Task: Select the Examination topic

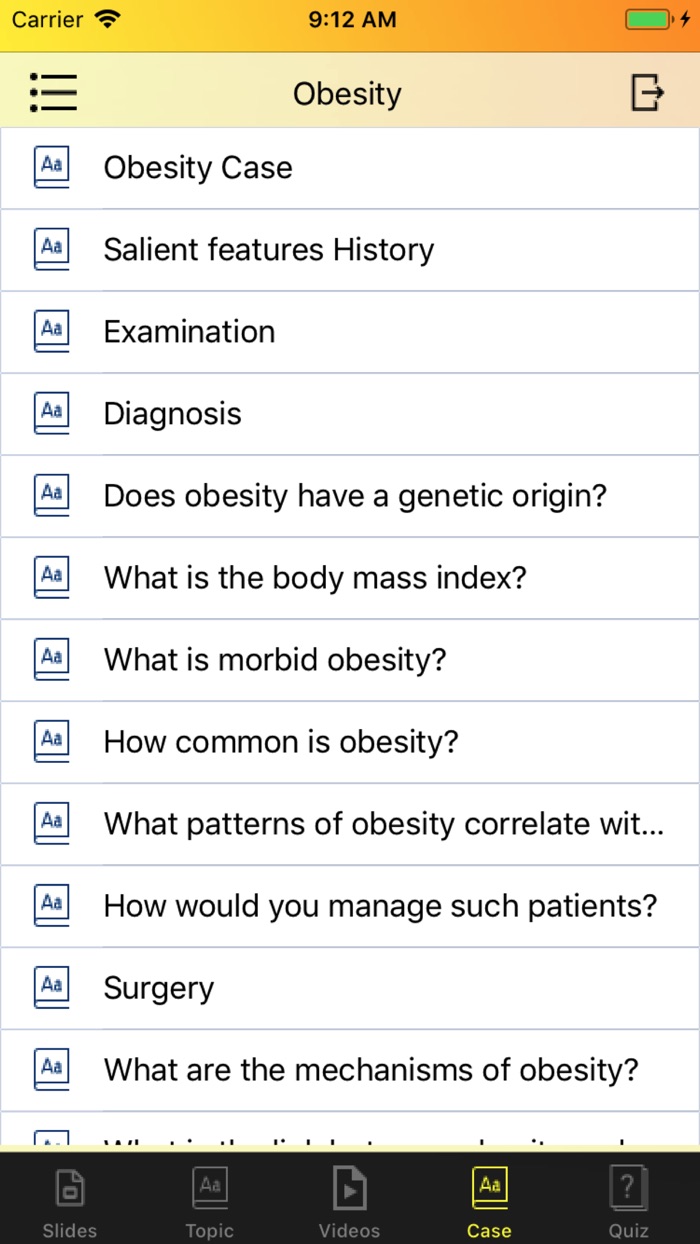Action: [188, 331]
